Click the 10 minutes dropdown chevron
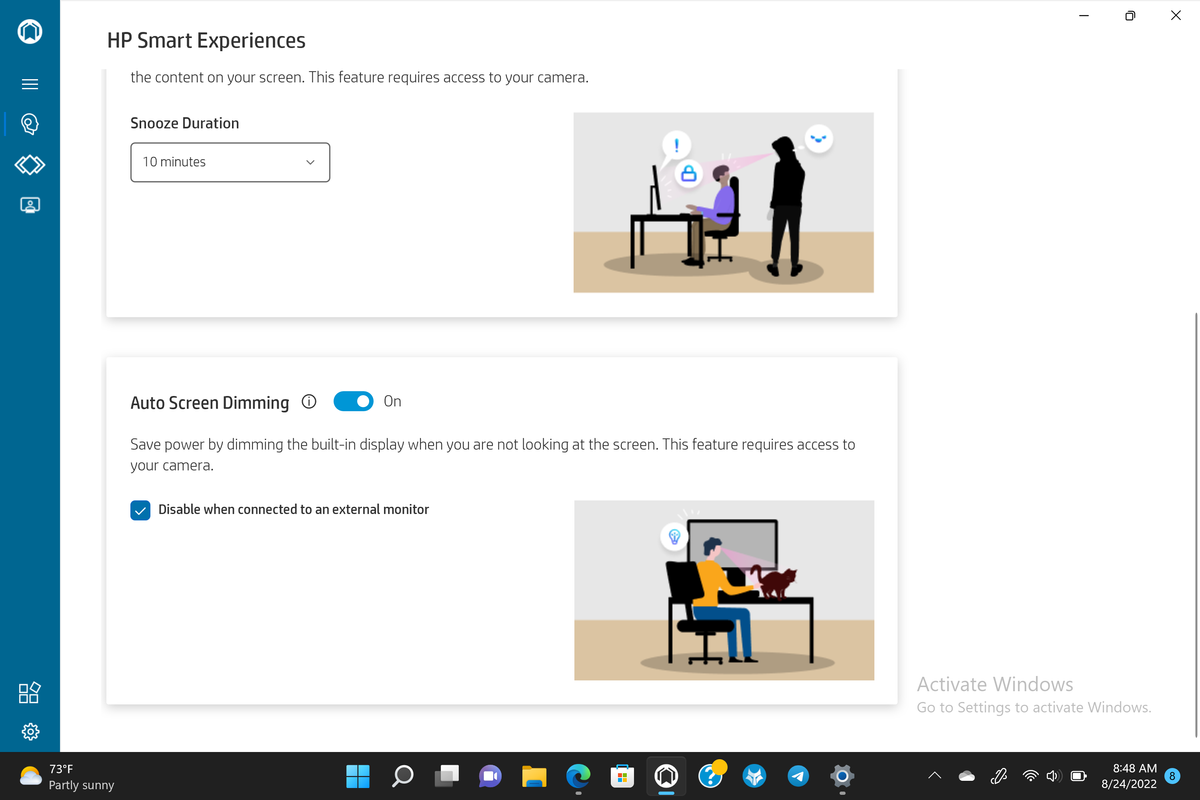The image size is (1200, 800). click(310, 162)
